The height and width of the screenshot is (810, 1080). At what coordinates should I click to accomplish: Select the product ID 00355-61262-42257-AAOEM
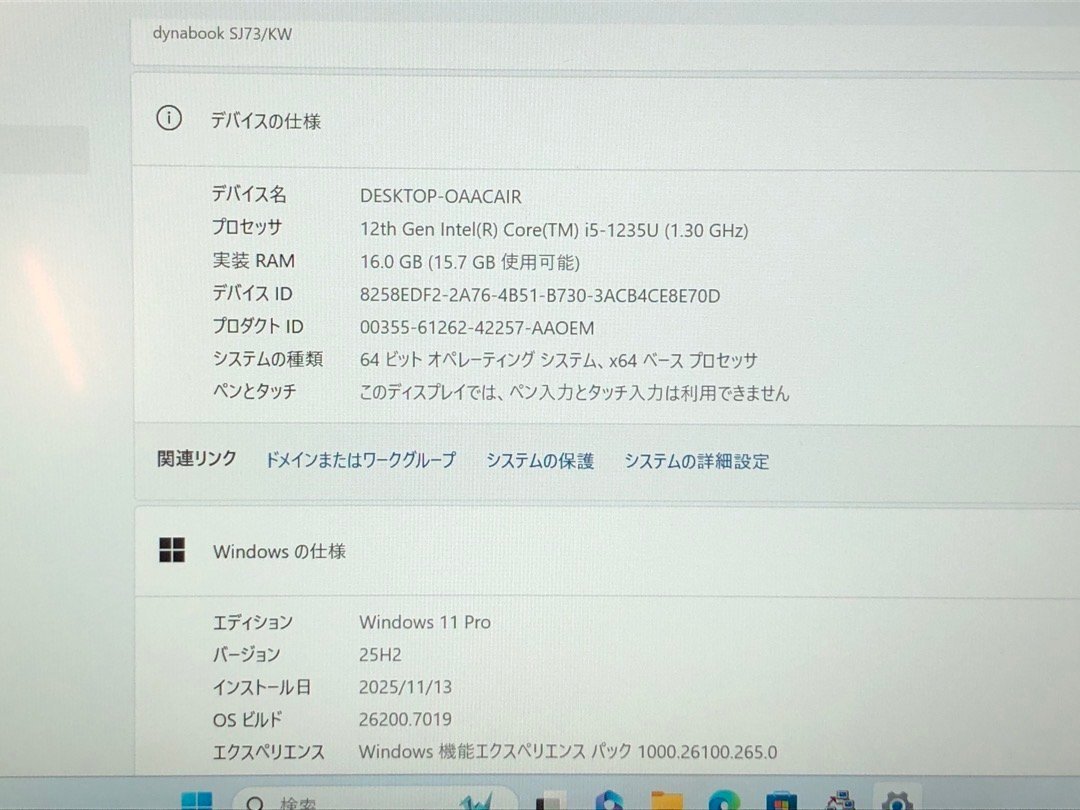tap(477, 328)
